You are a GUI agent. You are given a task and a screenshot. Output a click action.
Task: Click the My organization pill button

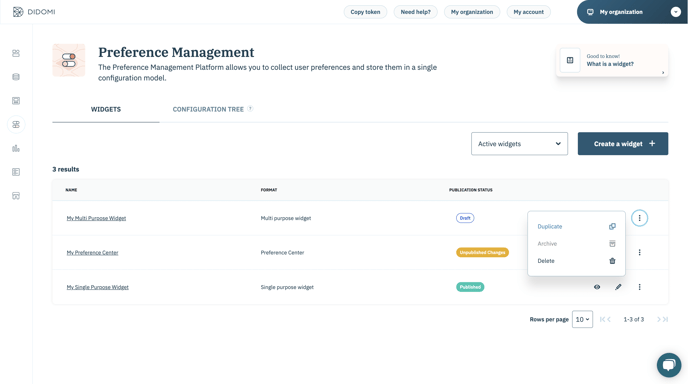point(472,12)
